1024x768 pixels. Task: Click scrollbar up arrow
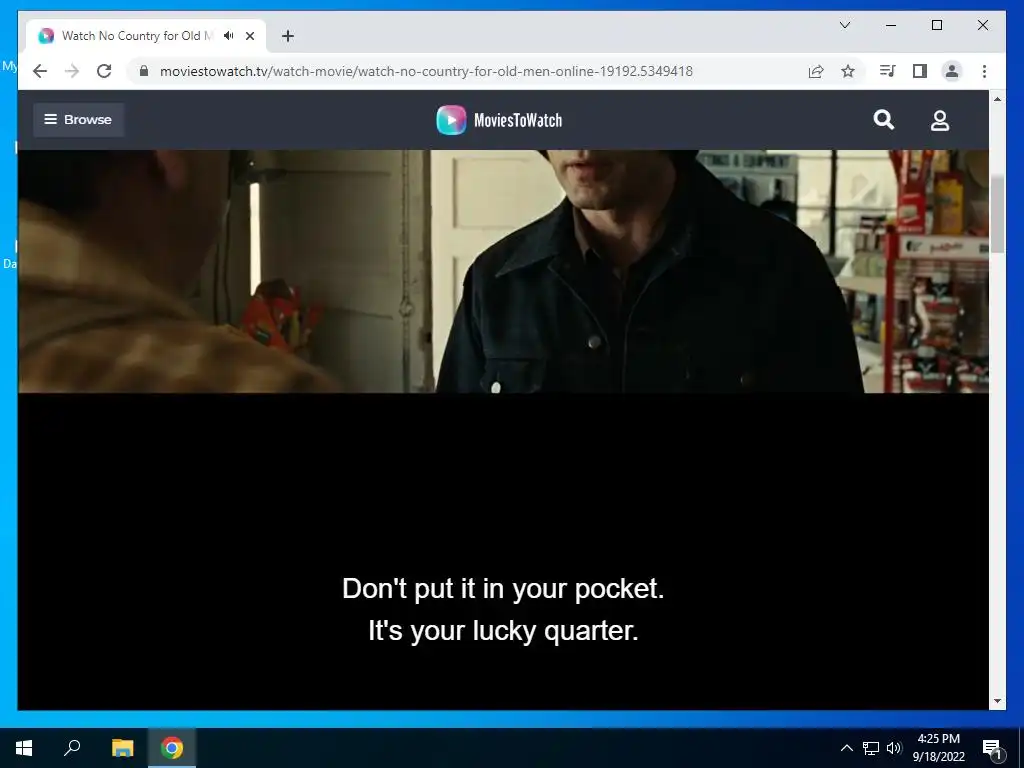coord(997,99)
